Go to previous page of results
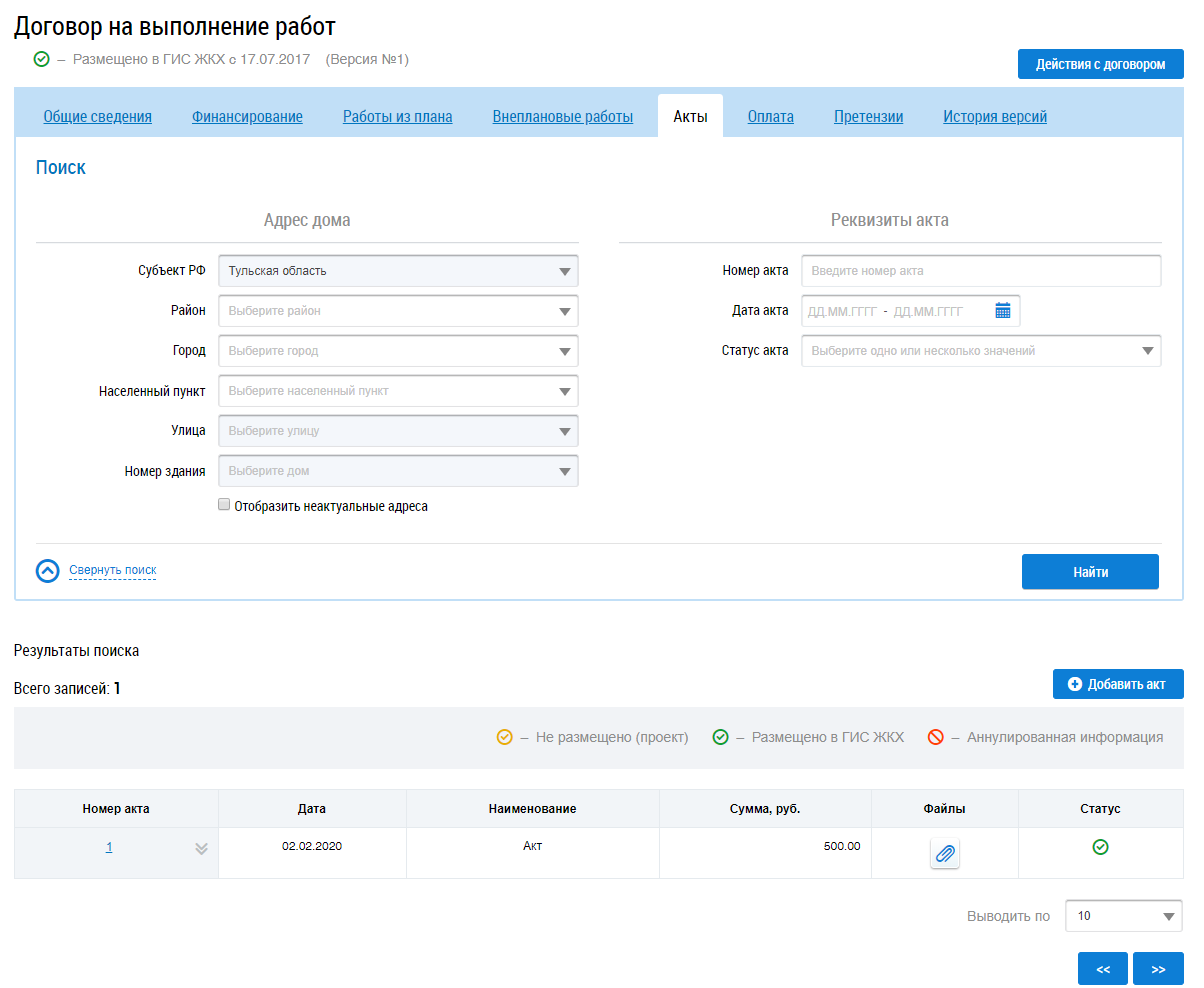Image resolution: width=1204 pixels, height=988 pixels. (x=1102, y=969)
